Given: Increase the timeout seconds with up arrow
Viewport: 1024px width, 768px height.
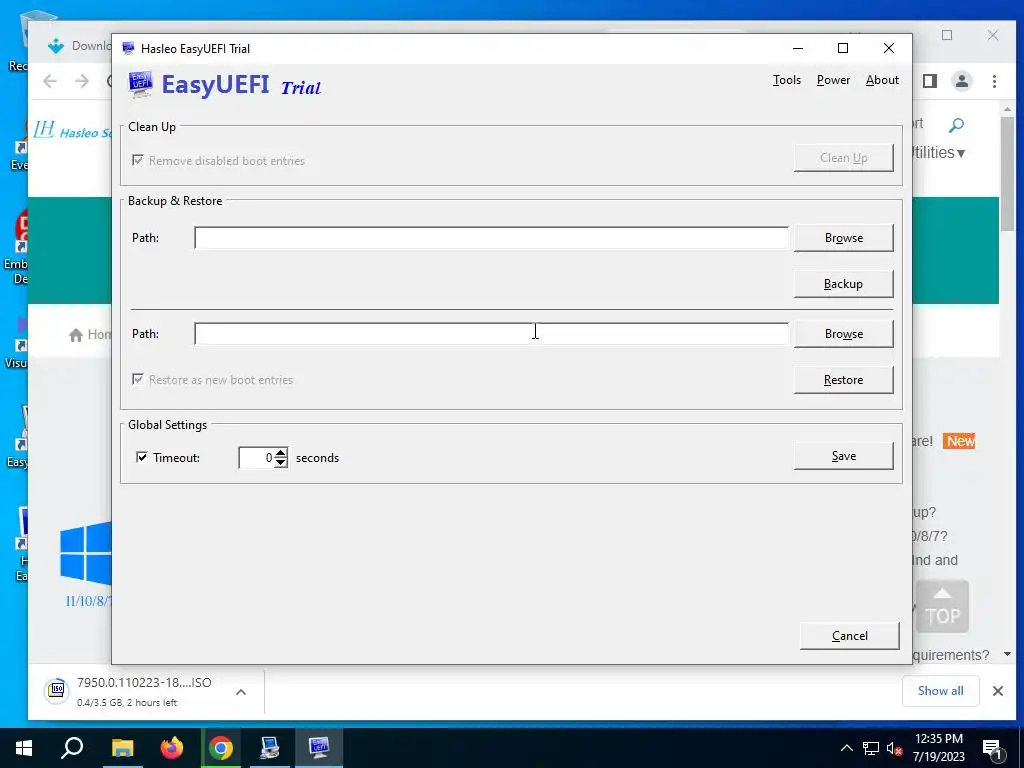Looking at the screenshot, I should click(x=281, y=453).
